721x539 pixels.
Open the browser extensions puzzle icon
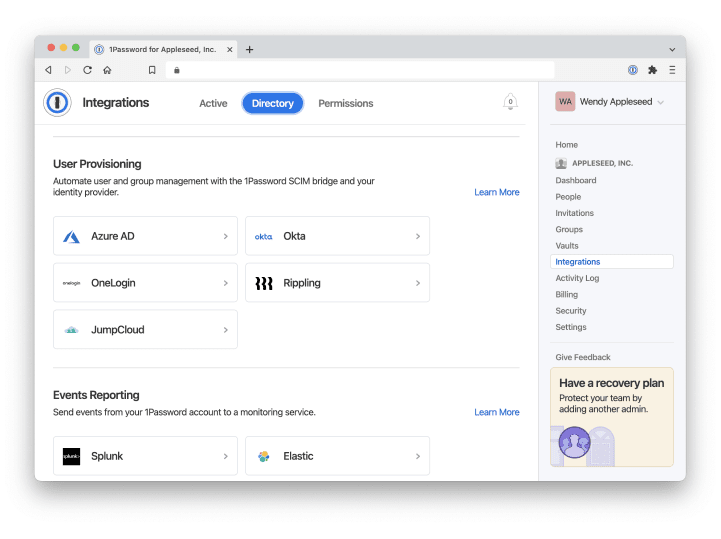coord(652,70)
